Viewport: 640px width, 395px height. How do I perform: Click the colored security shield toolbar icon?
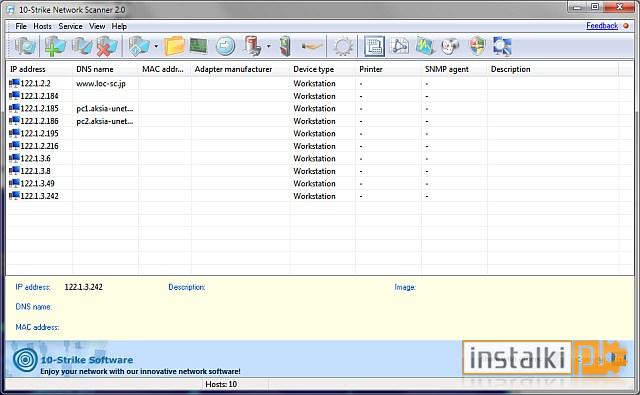pyautogui.click(x=477, y=46)
